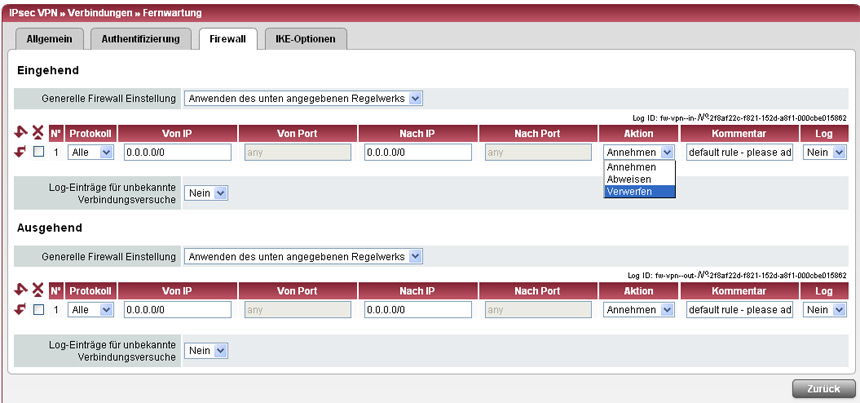Screen dimensions: 860x403
Task: Open Generelle Firewall Einstellung dropdown under Eingehend
Action: point(303,98)
